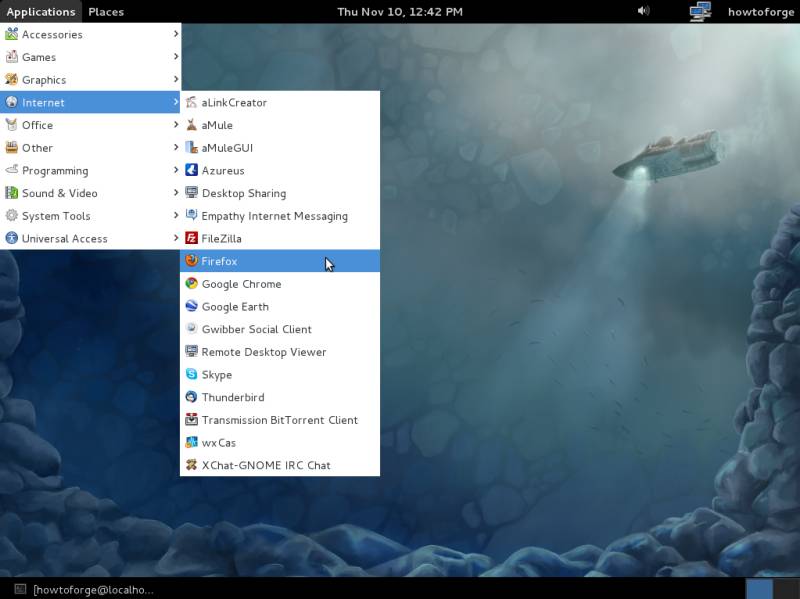Click the aMuleGUI icon

tap(191, 147)
